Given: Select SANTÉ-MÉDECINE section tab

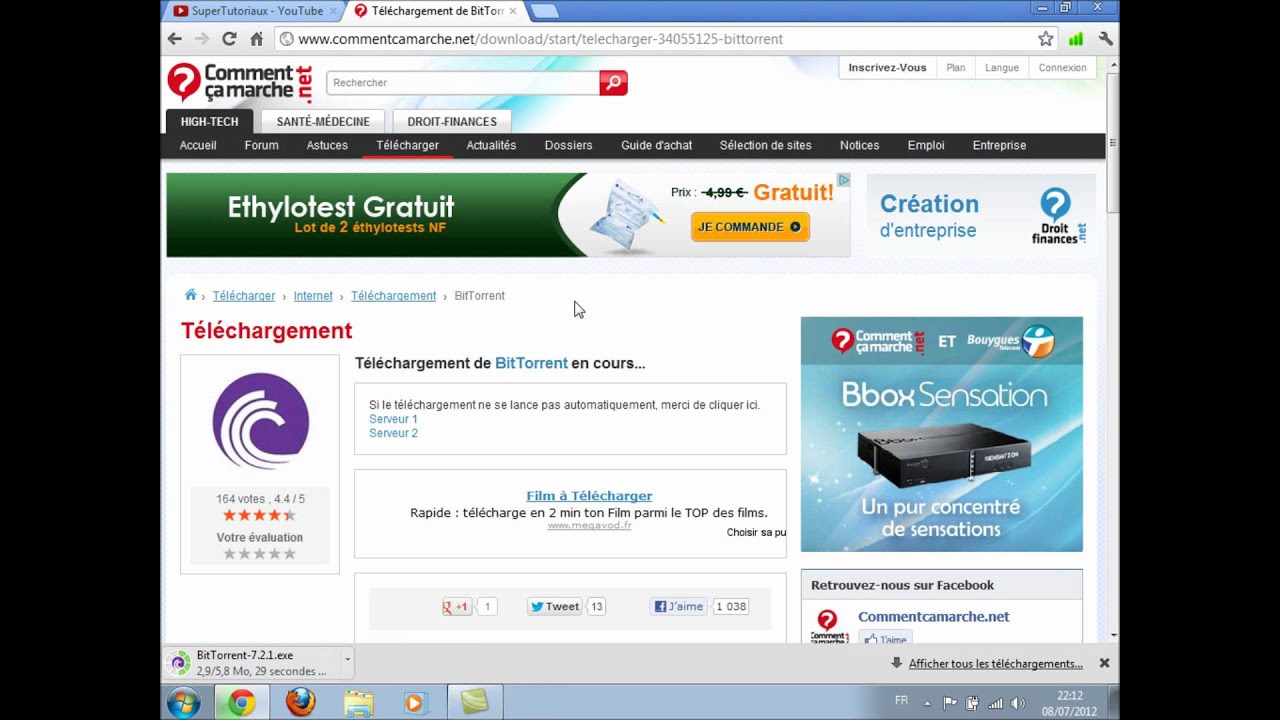Looking at the screenshot, I should 323,121.
